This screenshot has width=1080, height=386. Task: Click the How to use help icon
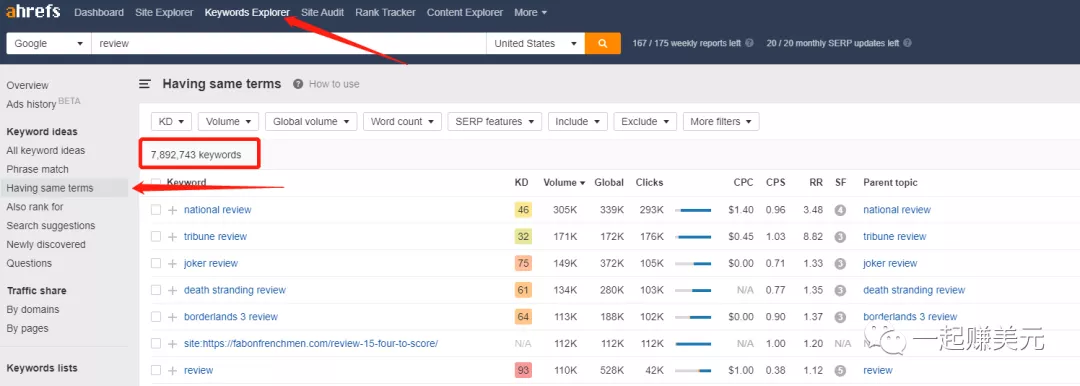[x=298, y=84]
